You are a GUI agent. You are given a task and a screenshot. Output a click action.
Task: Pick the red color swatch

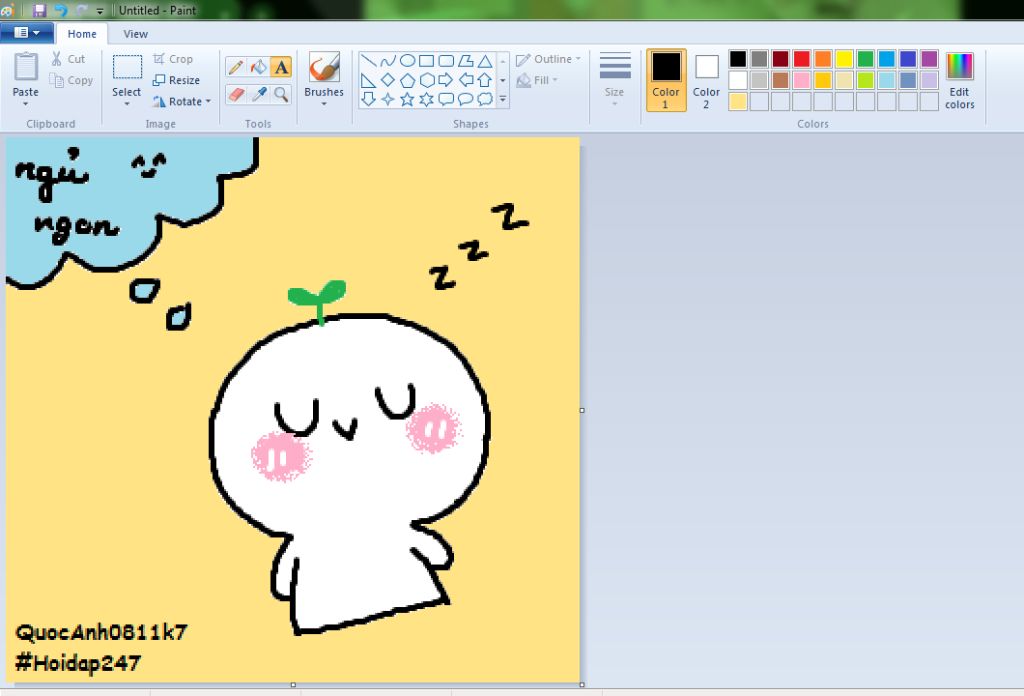pyautogui.click(x=802, y=59)
